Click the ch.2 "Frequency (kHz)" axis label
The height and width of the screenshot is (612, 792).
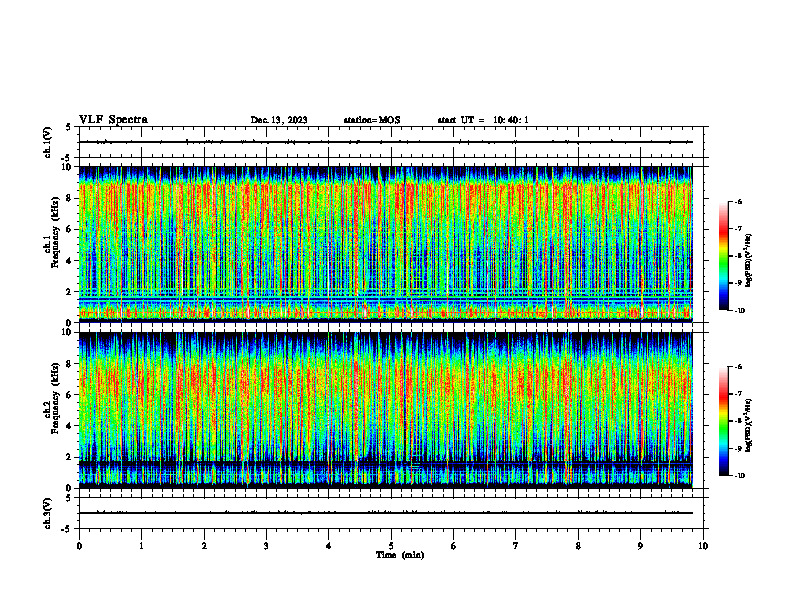55,397
